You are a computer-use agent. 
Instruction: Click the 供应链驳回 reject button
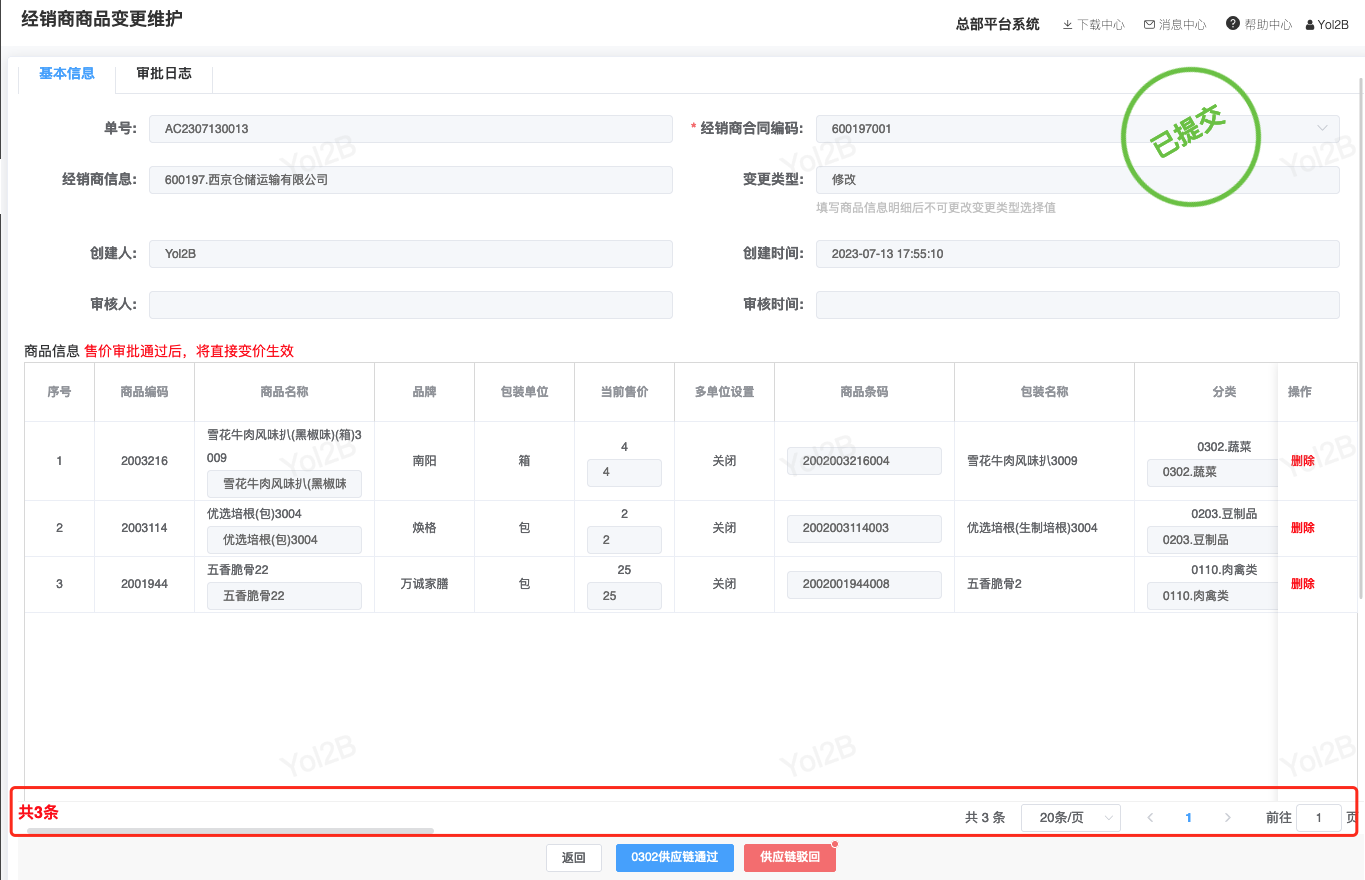(x=789, y=857)
